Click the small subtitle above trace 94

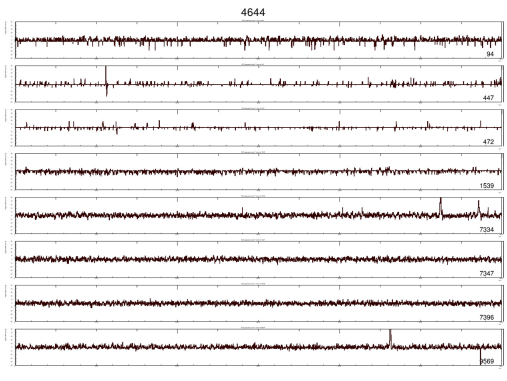point(253,21)
